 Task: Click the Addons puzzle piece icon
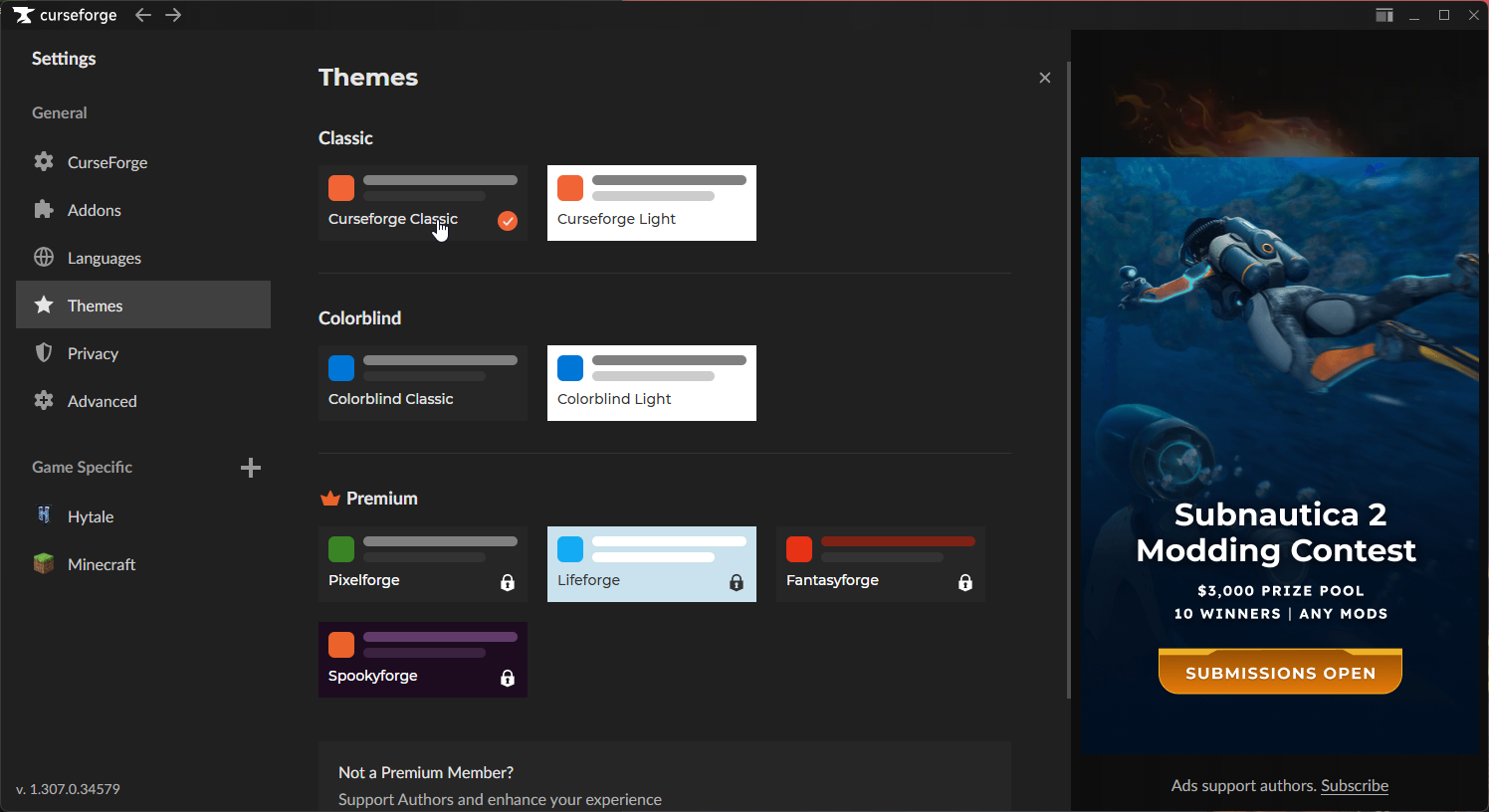44,209
